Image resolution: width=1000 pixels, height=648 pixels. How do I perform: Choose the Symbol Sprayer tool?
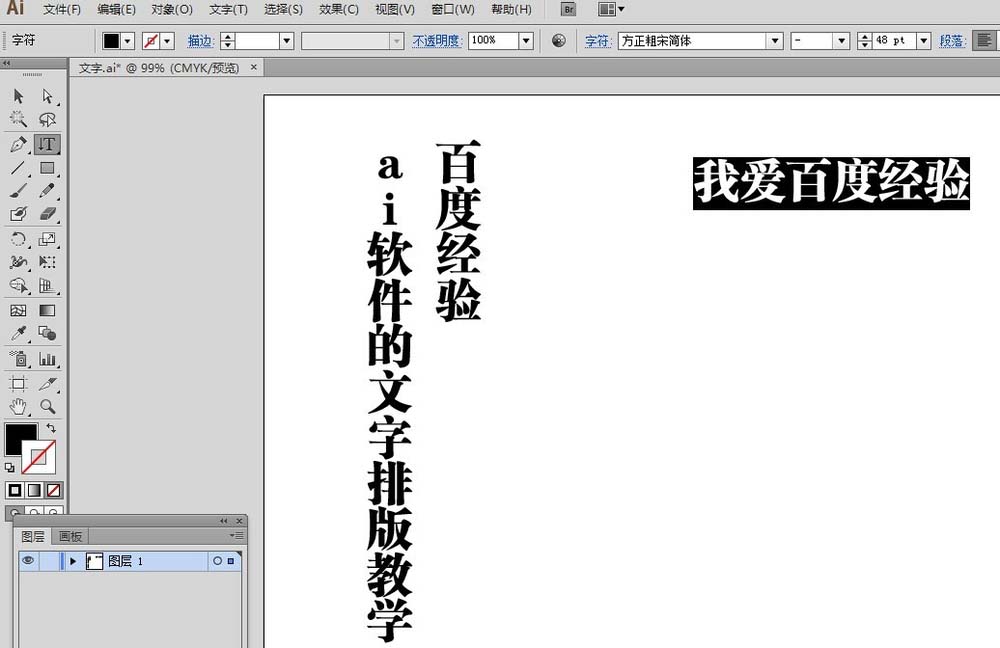pos(18,359)
